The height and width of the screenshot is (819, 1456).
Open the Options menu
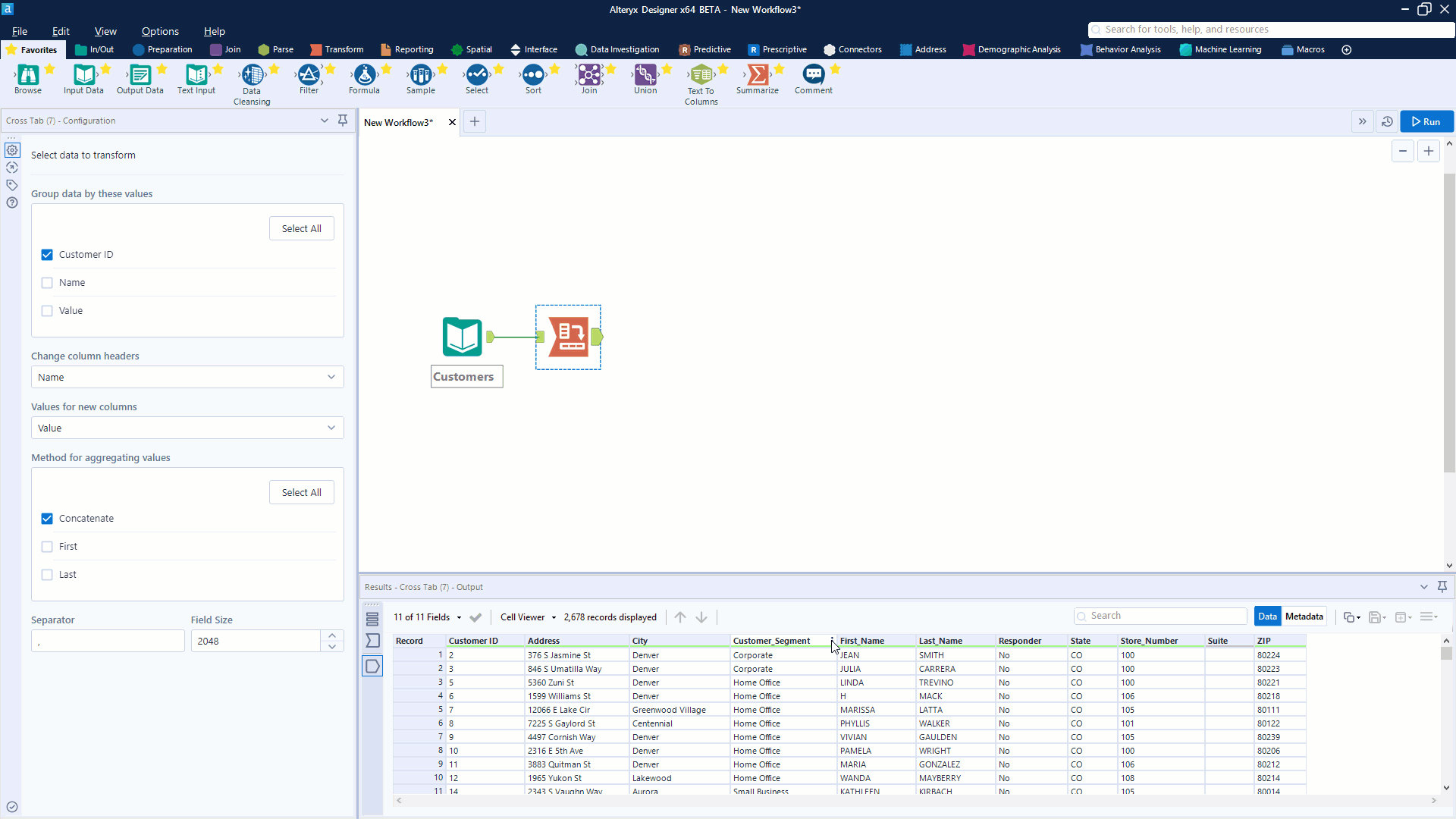point(160,31)
